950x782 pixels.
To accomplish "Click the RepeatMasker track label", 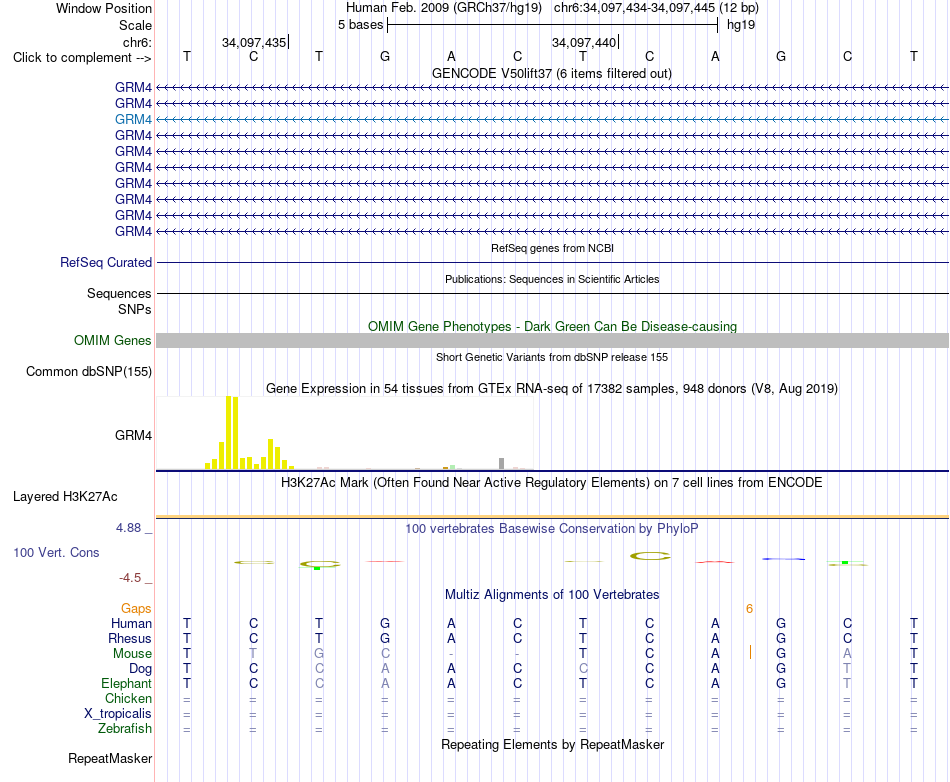I will tap(110, 758).
